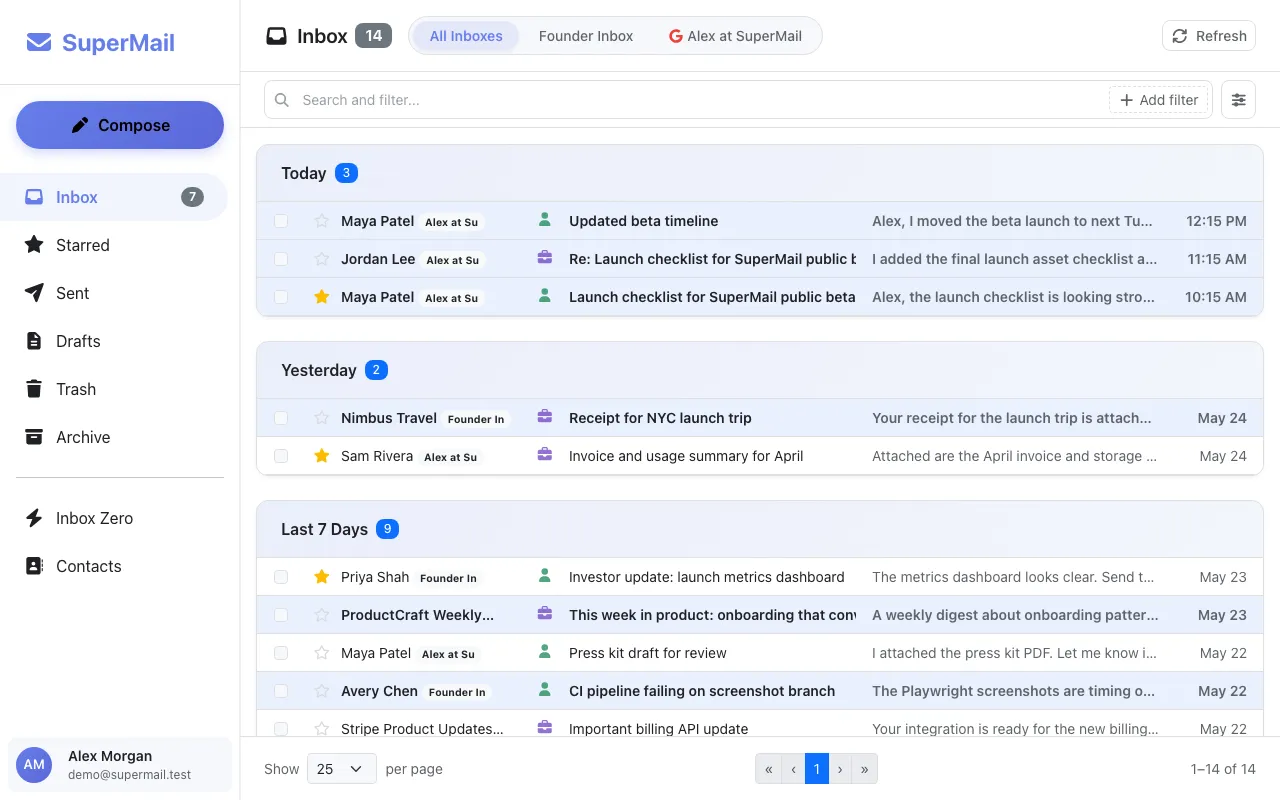Collapse the Last 7 Days section header

click(760, 529)
